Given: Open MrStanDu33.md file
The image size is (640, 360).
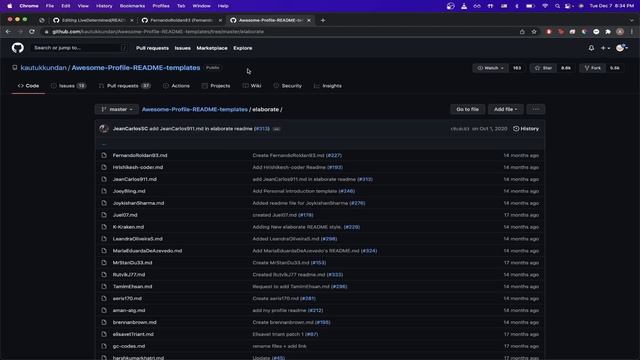Looking at the screenshot, I should (x=132, y=262).
